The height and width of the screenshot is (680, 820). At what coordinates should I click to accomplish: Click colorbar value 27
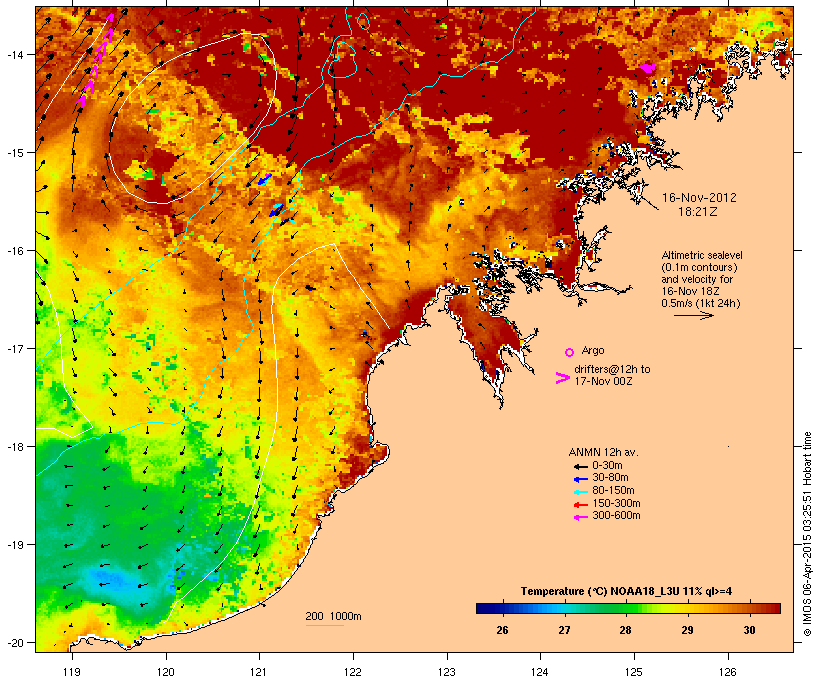point(564,630)
